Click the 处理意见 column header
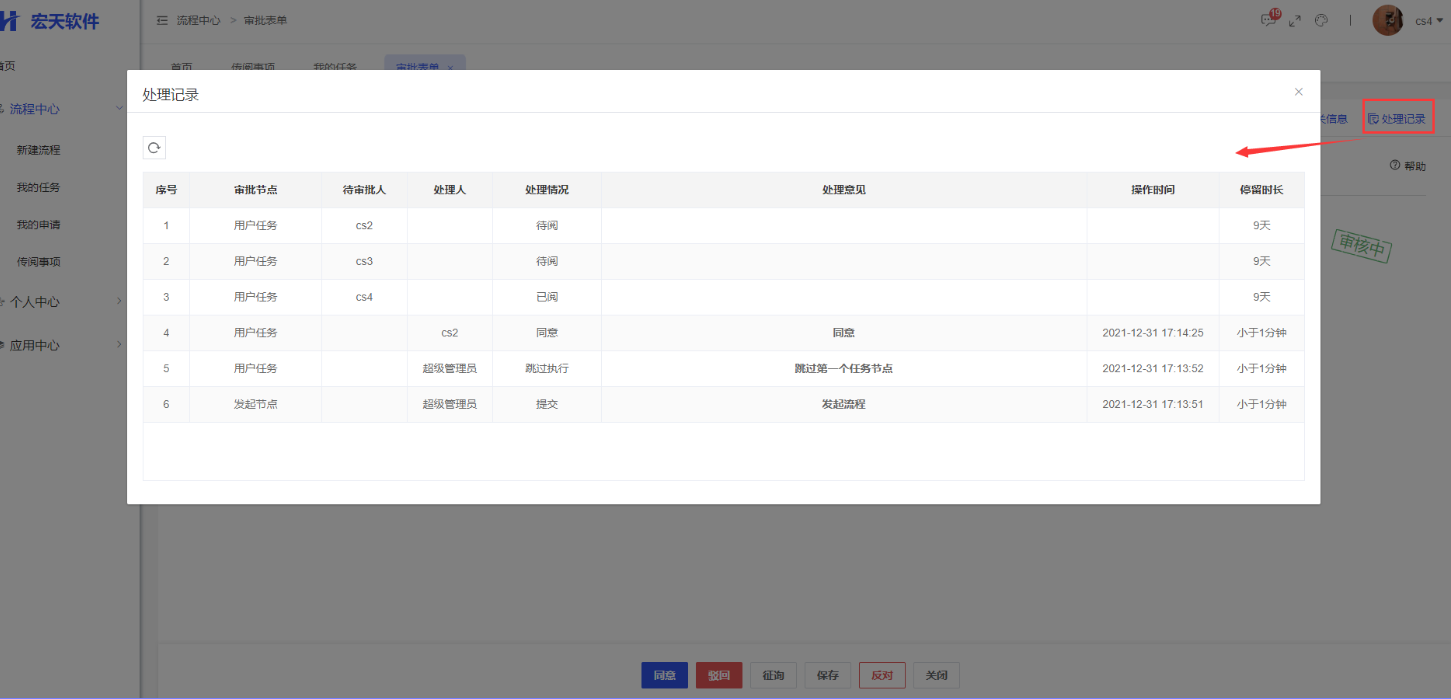This screenshot has width=1451, height=699. [843, 190]
